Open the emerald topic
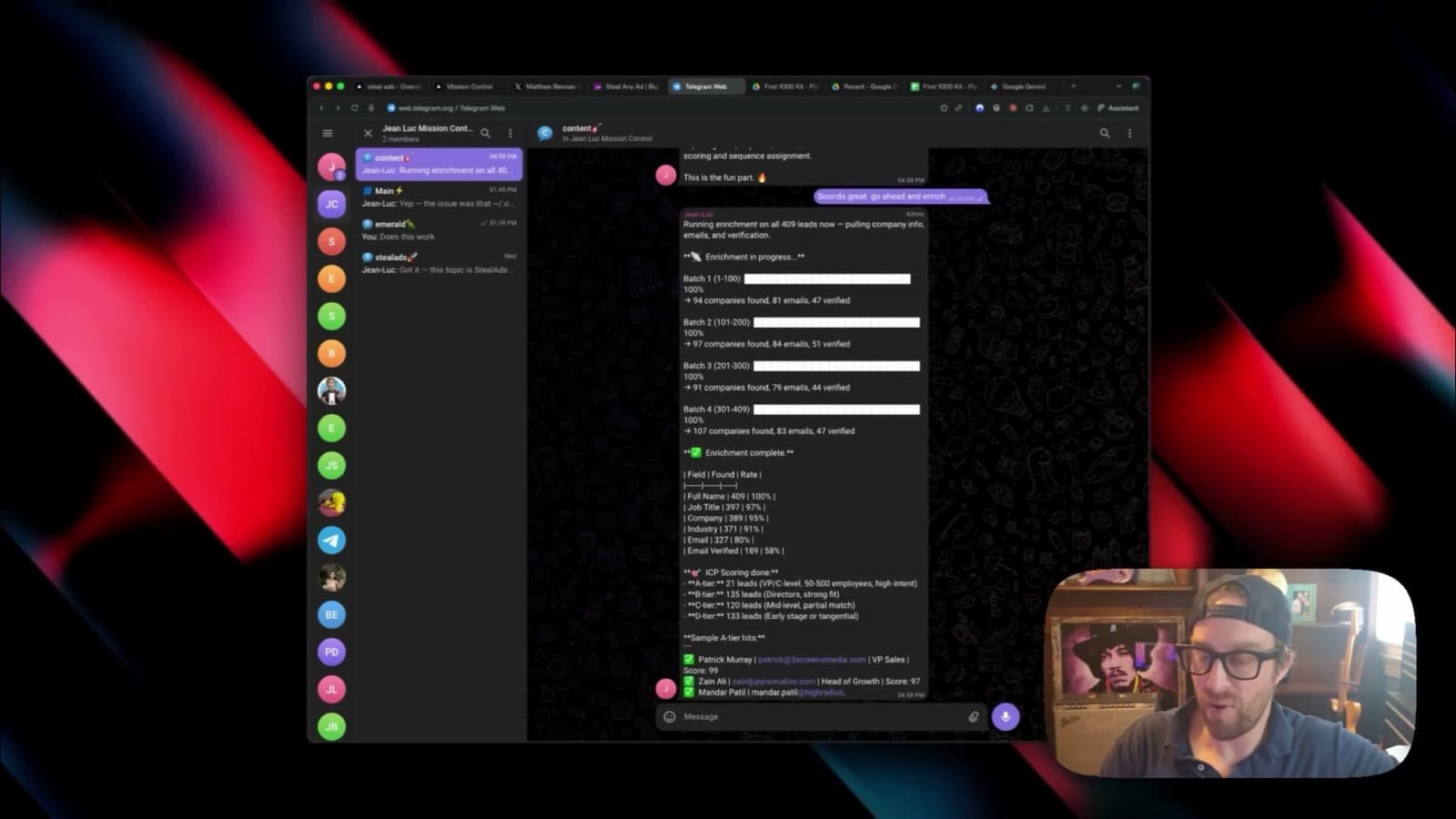Screen dimensions: 1456x819 [440, 230]
